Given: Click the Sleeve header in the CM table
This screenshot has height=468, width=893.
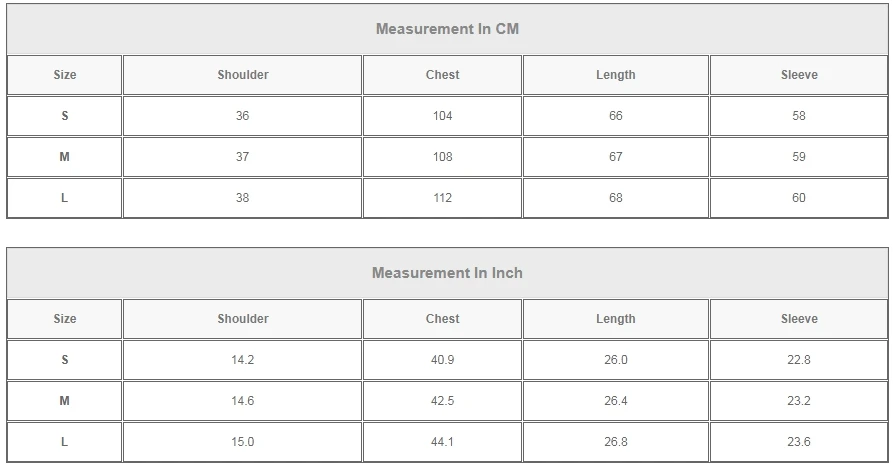Looking at the screenshot, I should 799,75.
